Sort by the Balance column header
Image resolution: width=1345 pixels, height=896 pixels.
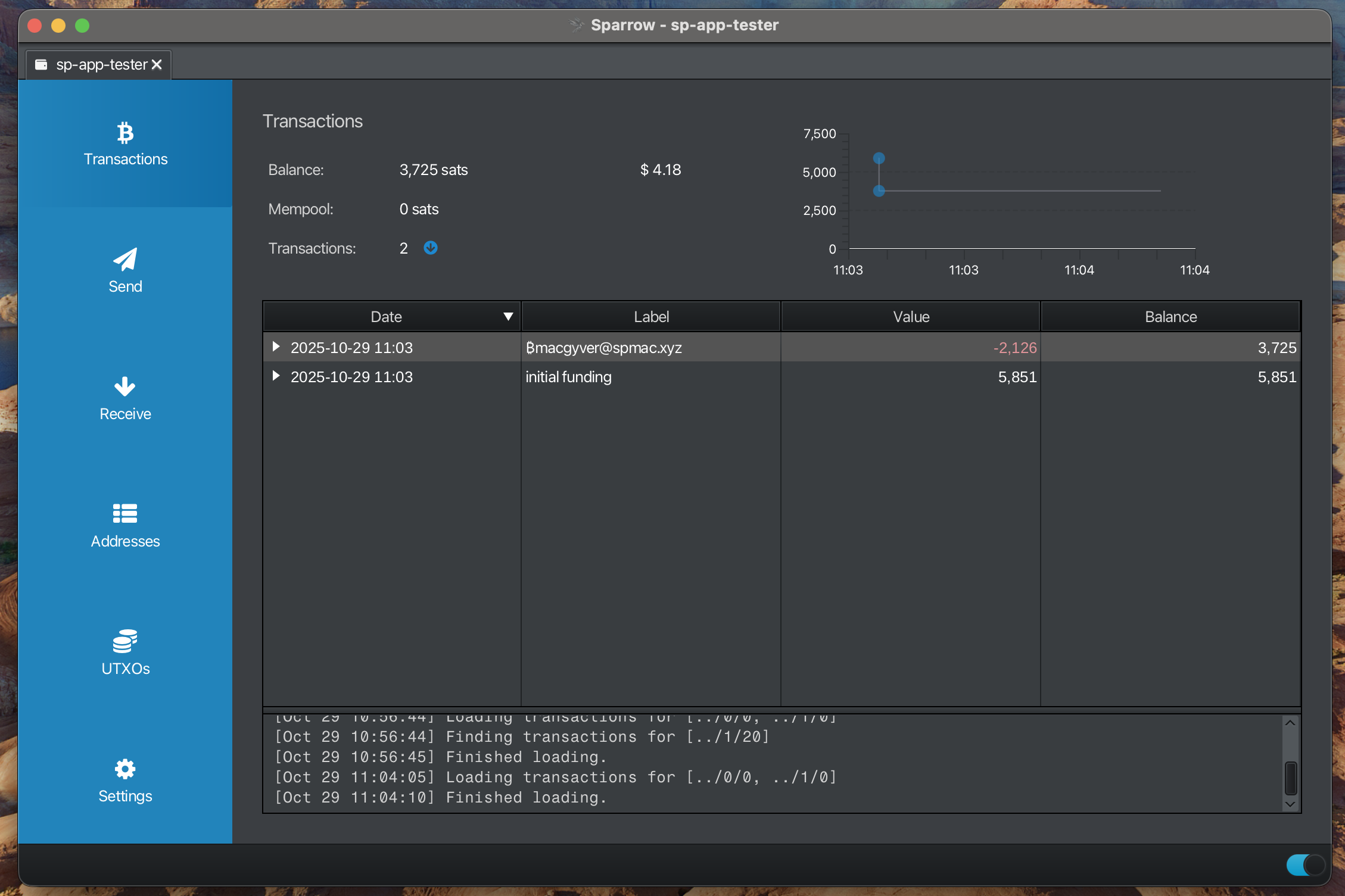(1170, 317)
